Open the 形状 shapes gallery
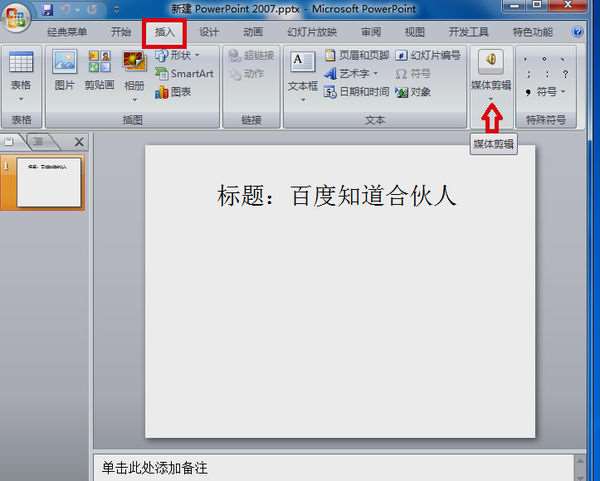 [177, 55]
